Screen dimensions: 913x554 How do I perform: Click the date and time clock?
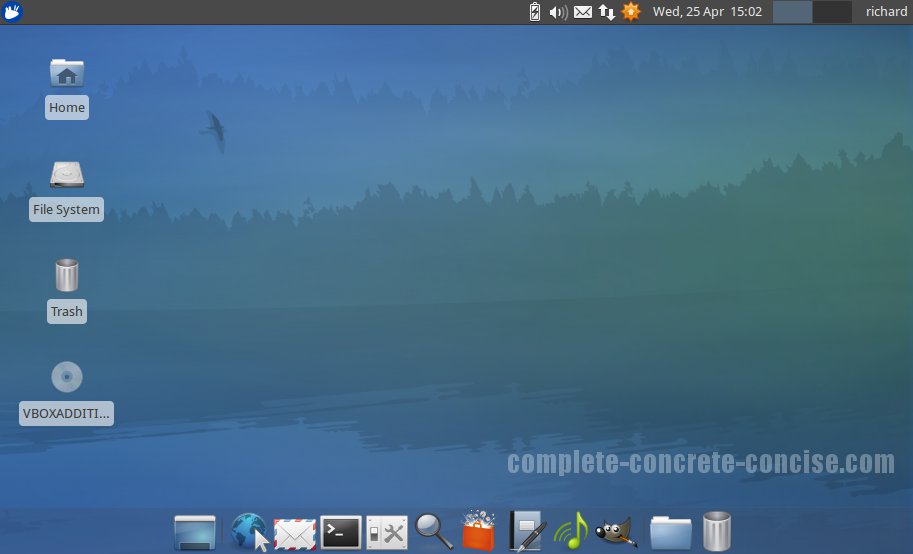(707, 12)
